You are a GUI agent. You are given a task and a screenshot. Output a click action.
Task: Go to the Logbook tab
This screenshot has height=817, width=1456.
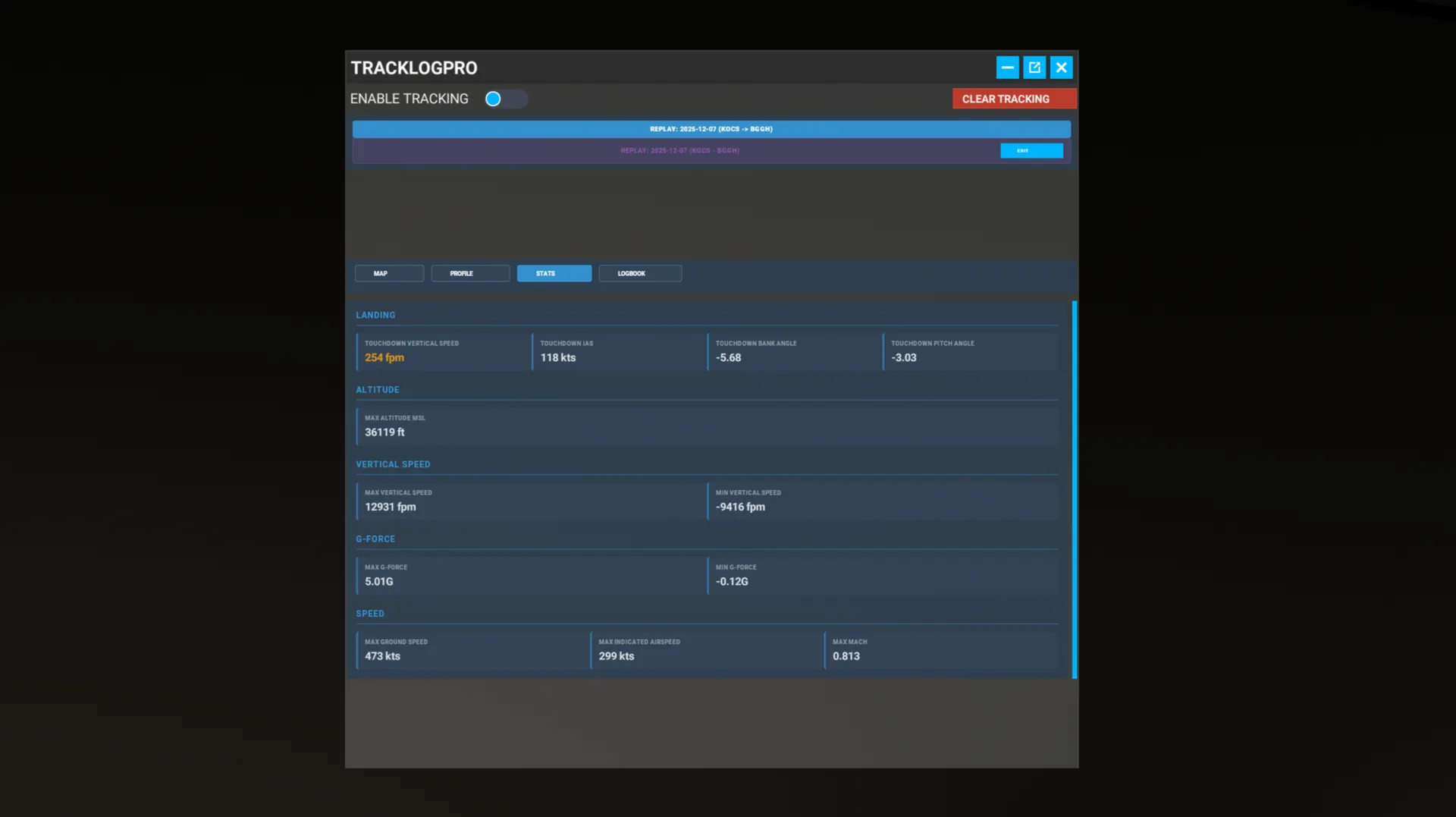[639, 273]
